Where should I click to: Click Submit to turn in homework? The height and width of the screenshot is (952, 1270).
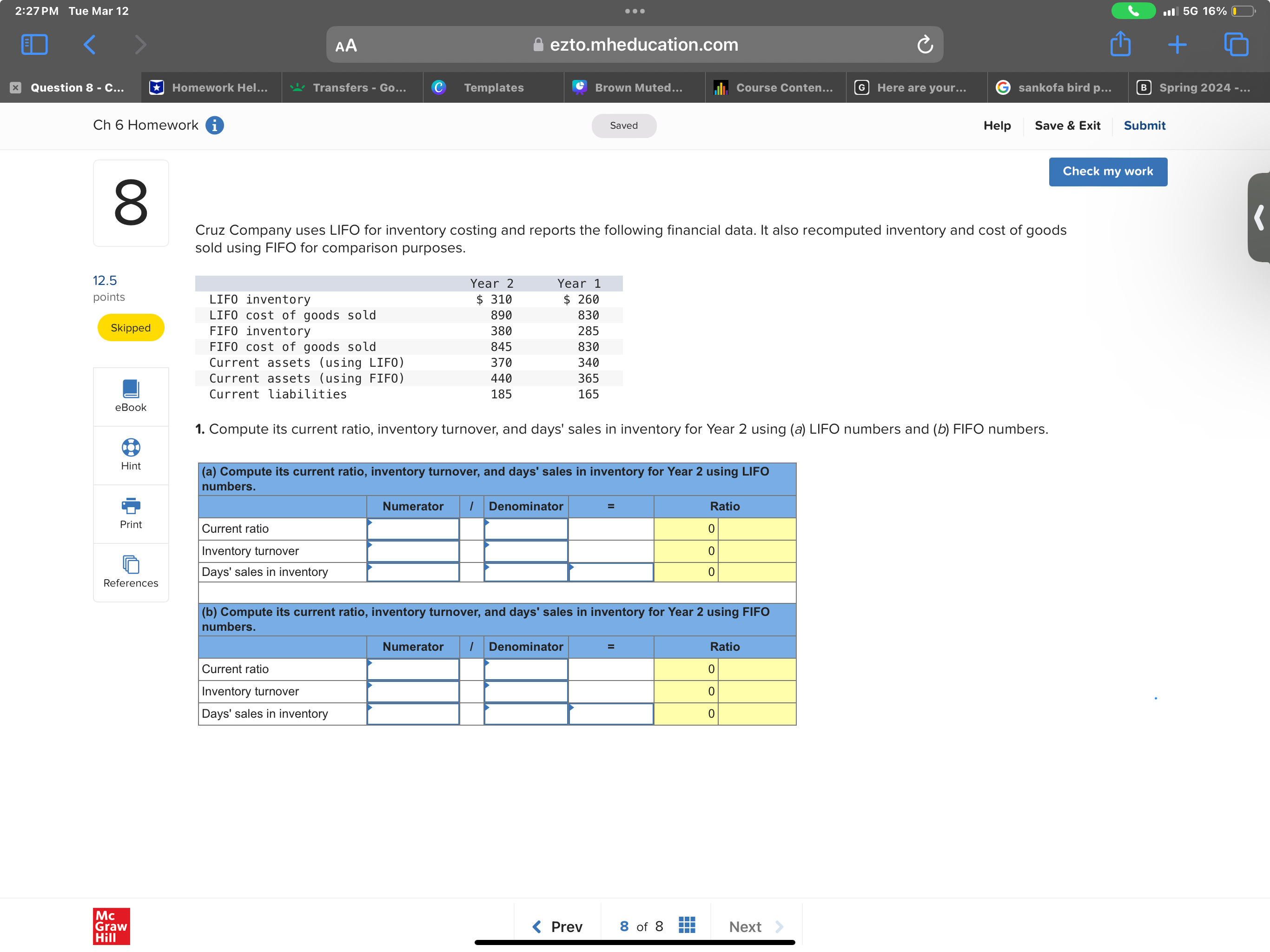(1144, 125)
